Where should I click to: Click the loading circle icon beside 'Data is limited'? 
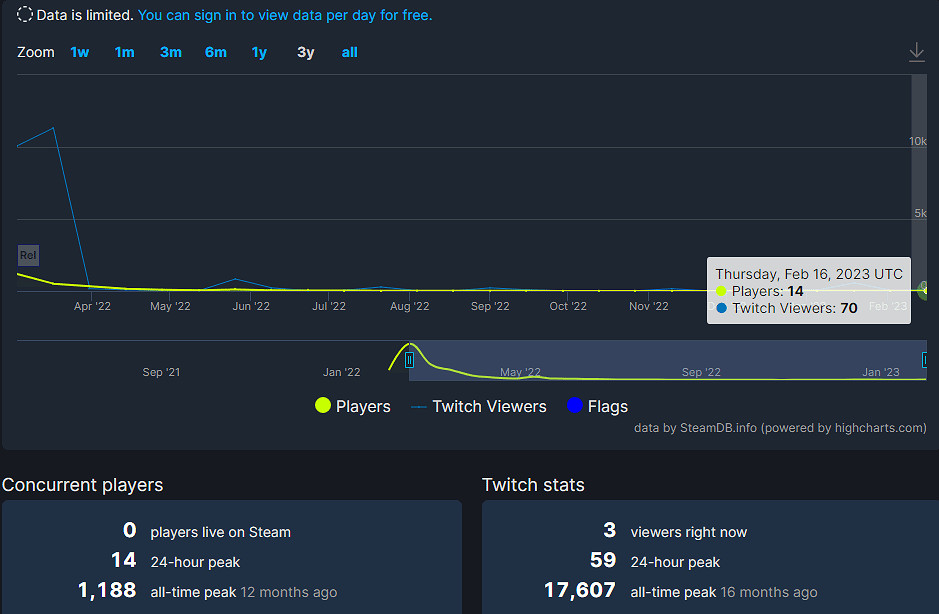pos(25,15)
